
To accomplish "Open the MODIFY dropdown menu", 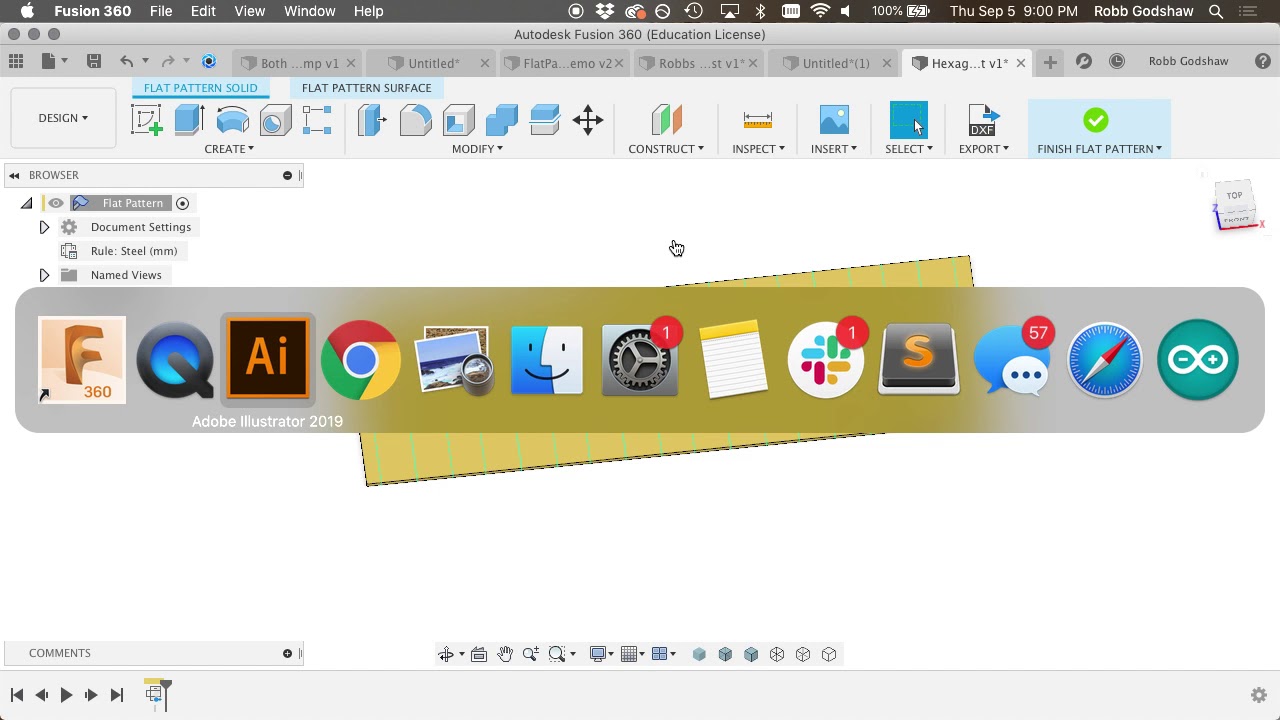I will [477, 149].
